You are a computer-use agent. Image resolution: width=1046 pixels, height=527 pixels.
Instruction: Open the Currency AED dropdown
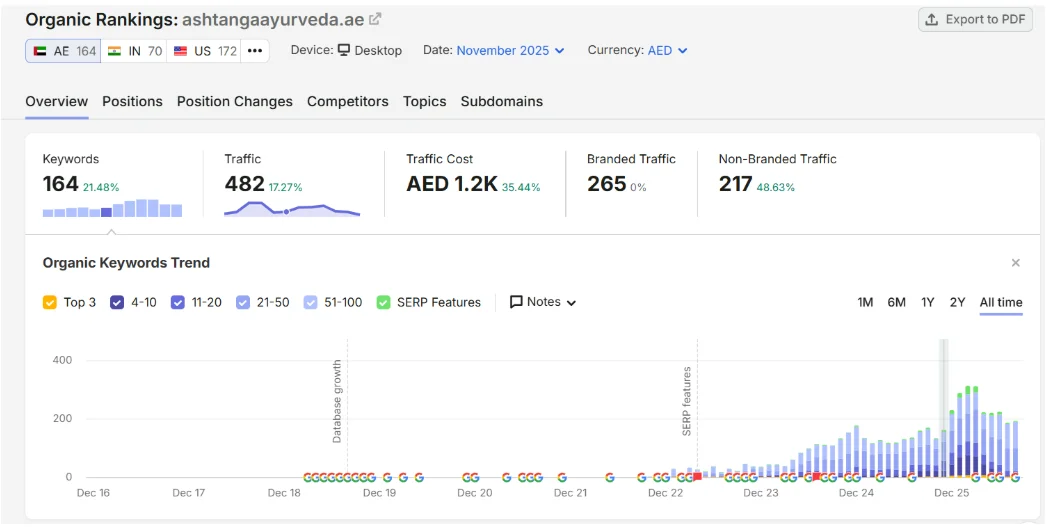pos(667,51)
